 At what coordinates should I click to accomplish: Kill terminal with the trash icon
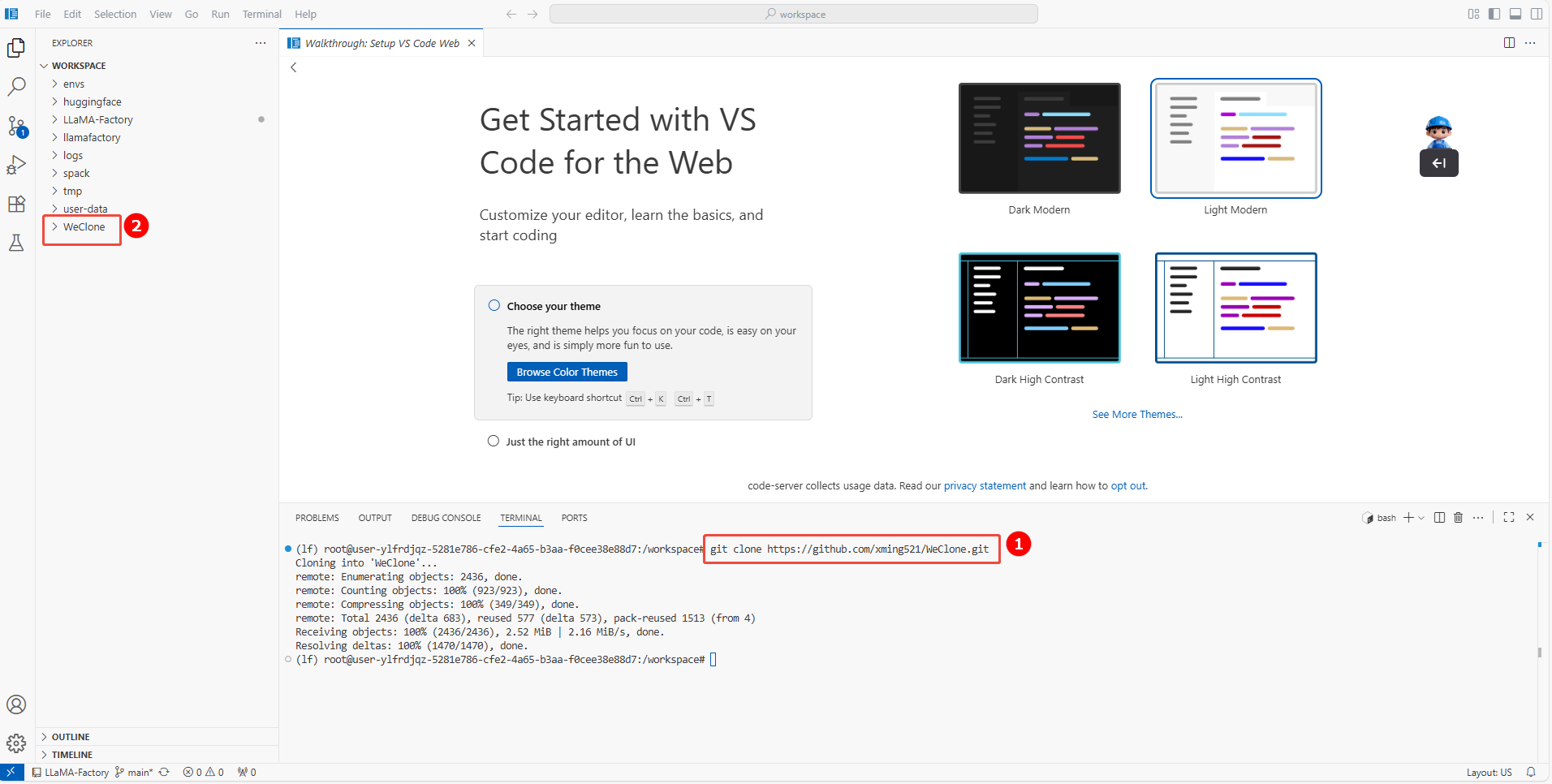point(1458,518)
